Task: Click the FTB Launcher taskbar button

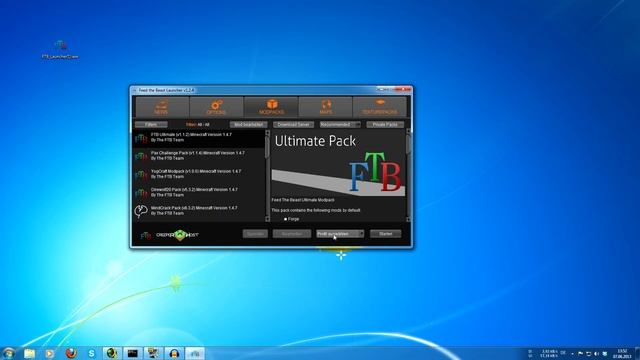Action: point(195,353)
